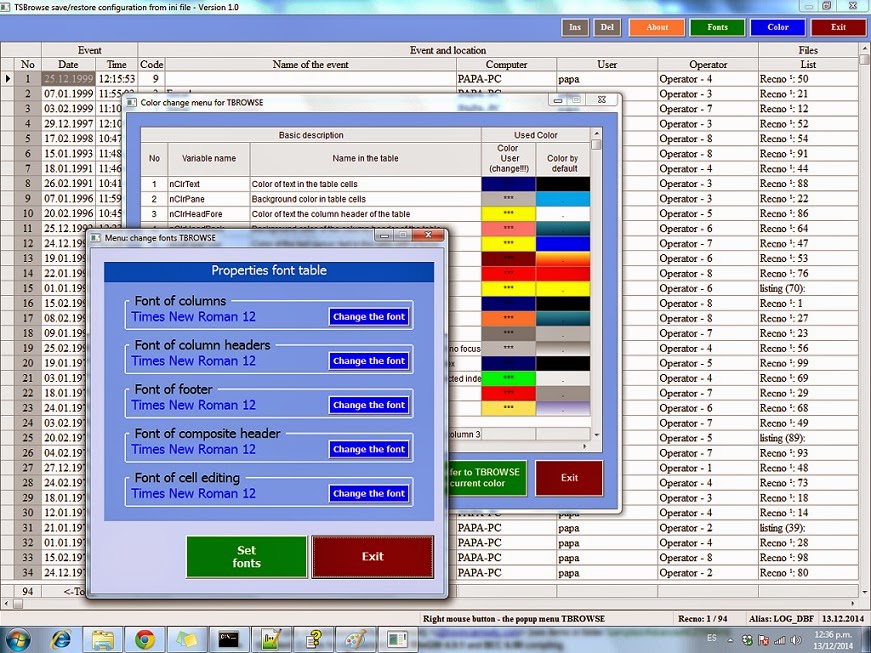Open network signal tray icon
This screenshot has width=871, height=653.
[780, 640]
